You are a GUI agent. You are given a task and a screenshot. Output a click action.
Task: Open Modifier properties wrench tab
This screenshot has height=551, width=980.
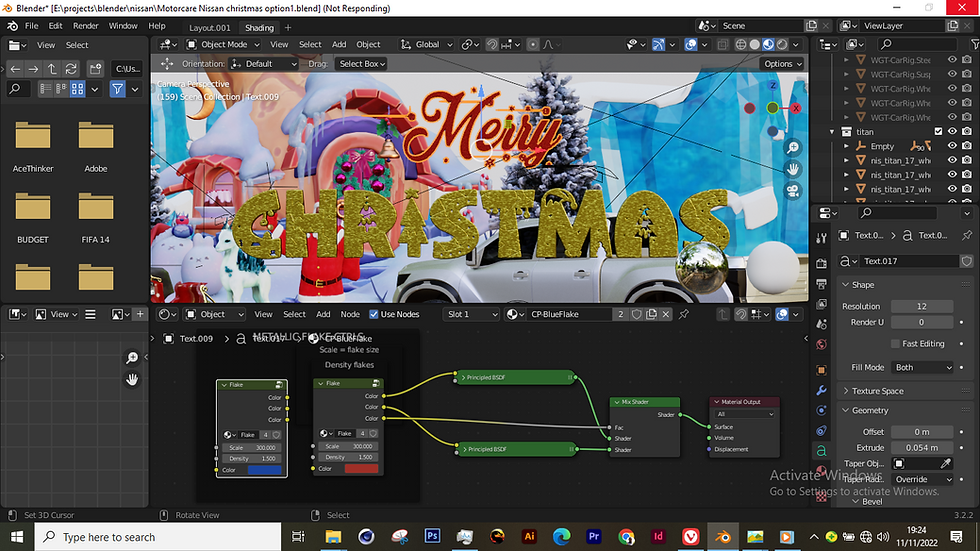point(821,390)
